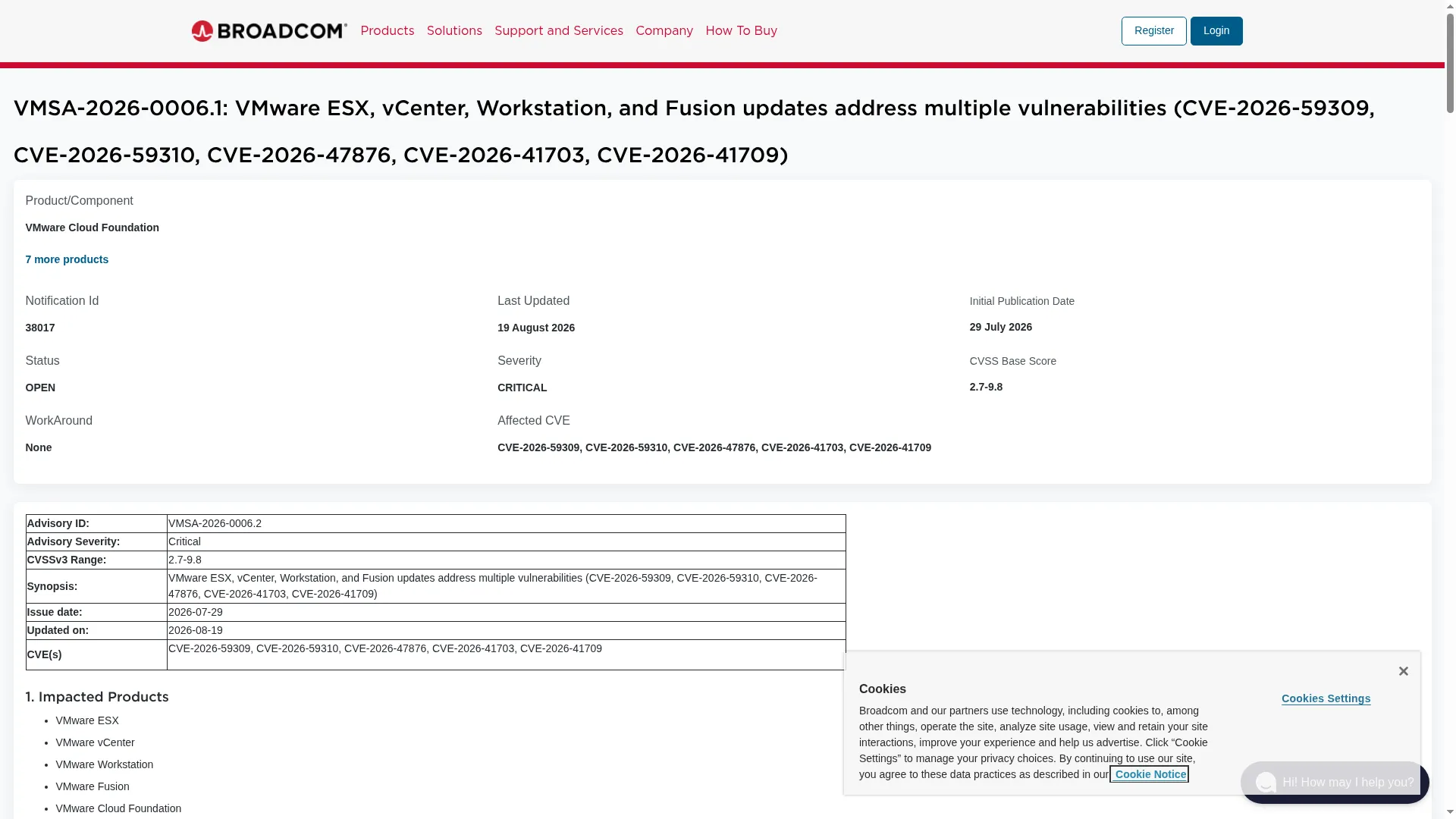The width and height of the screenshot is (1456, 819).
Task: Select the CVSSv3 Range cell 2.7-9.8
Action: point(506,560)
